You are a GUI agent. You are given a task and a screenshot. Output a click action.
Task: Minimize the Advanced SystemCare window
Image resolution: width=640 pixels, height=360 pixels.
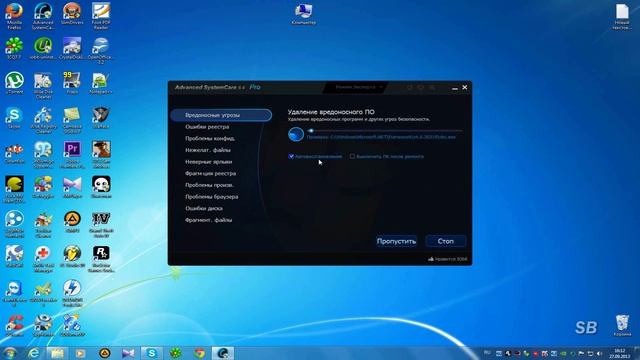(x=455, y=88)
